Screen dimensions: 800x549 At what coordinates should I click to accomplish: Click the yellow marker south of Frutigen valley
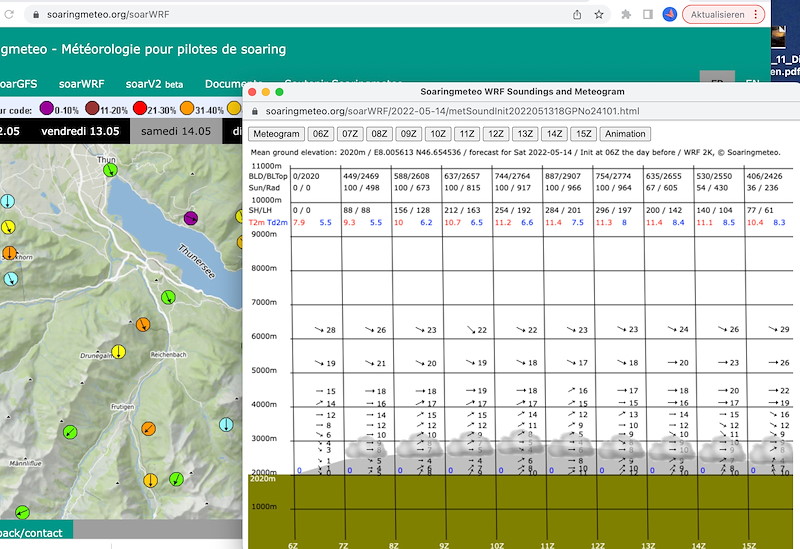(150, 480)
